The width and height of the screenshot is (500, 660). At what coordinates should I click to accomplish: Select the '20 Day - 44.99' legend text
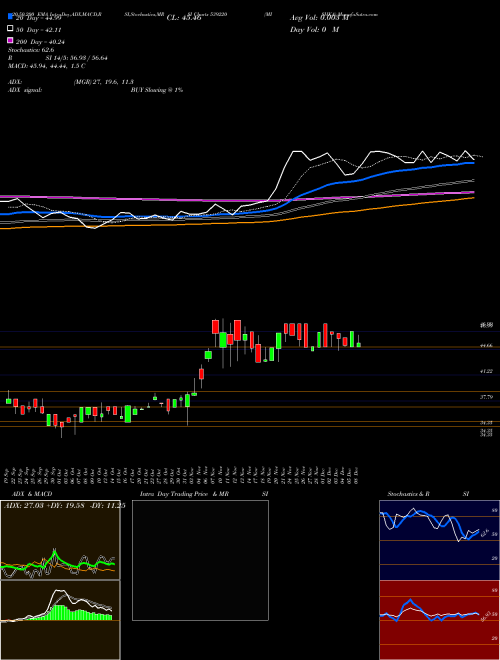pyautogui.click(x=39, y=18)
